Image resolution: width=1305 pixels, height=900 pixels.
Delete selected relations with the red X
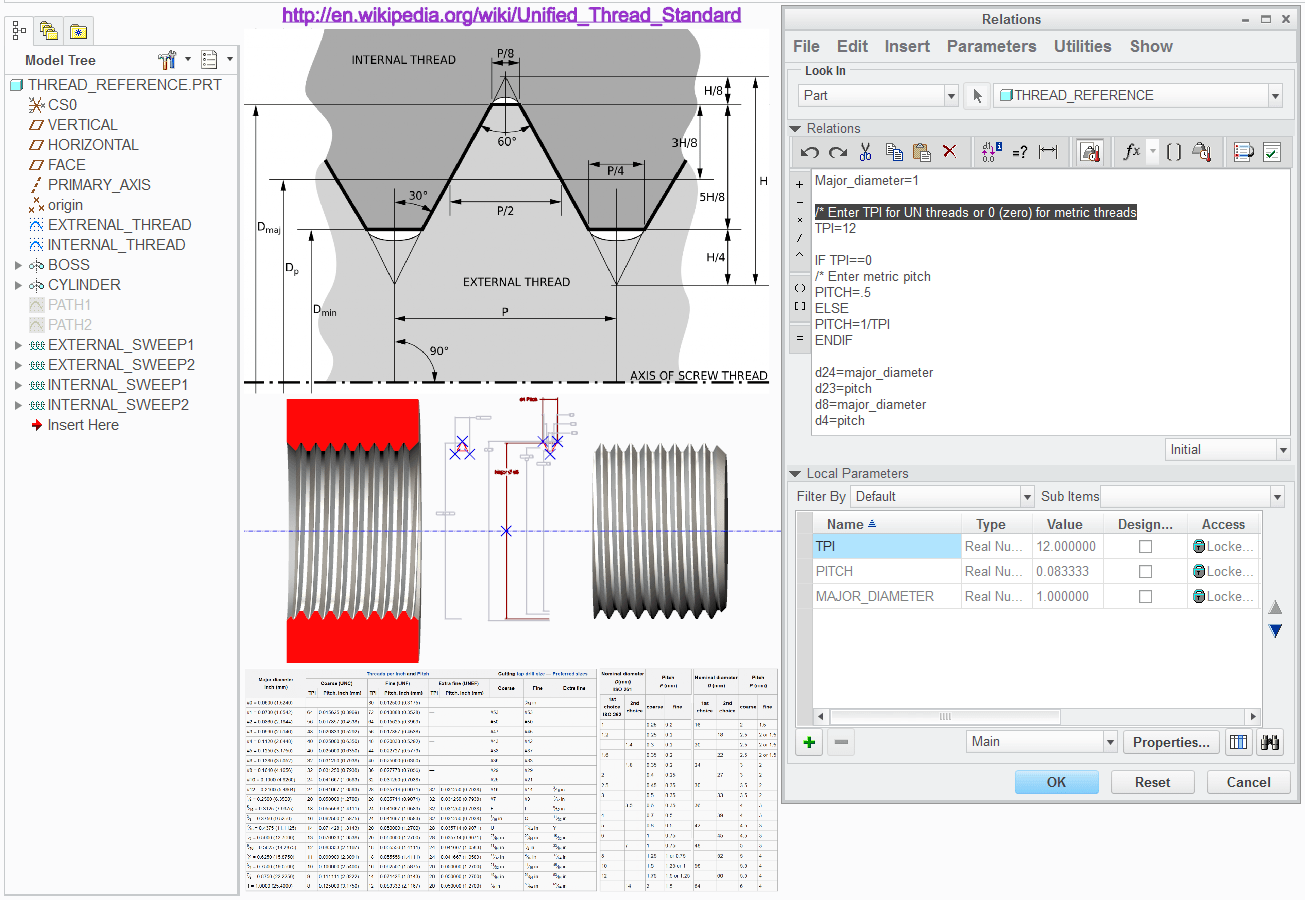[x=950, y=152]
